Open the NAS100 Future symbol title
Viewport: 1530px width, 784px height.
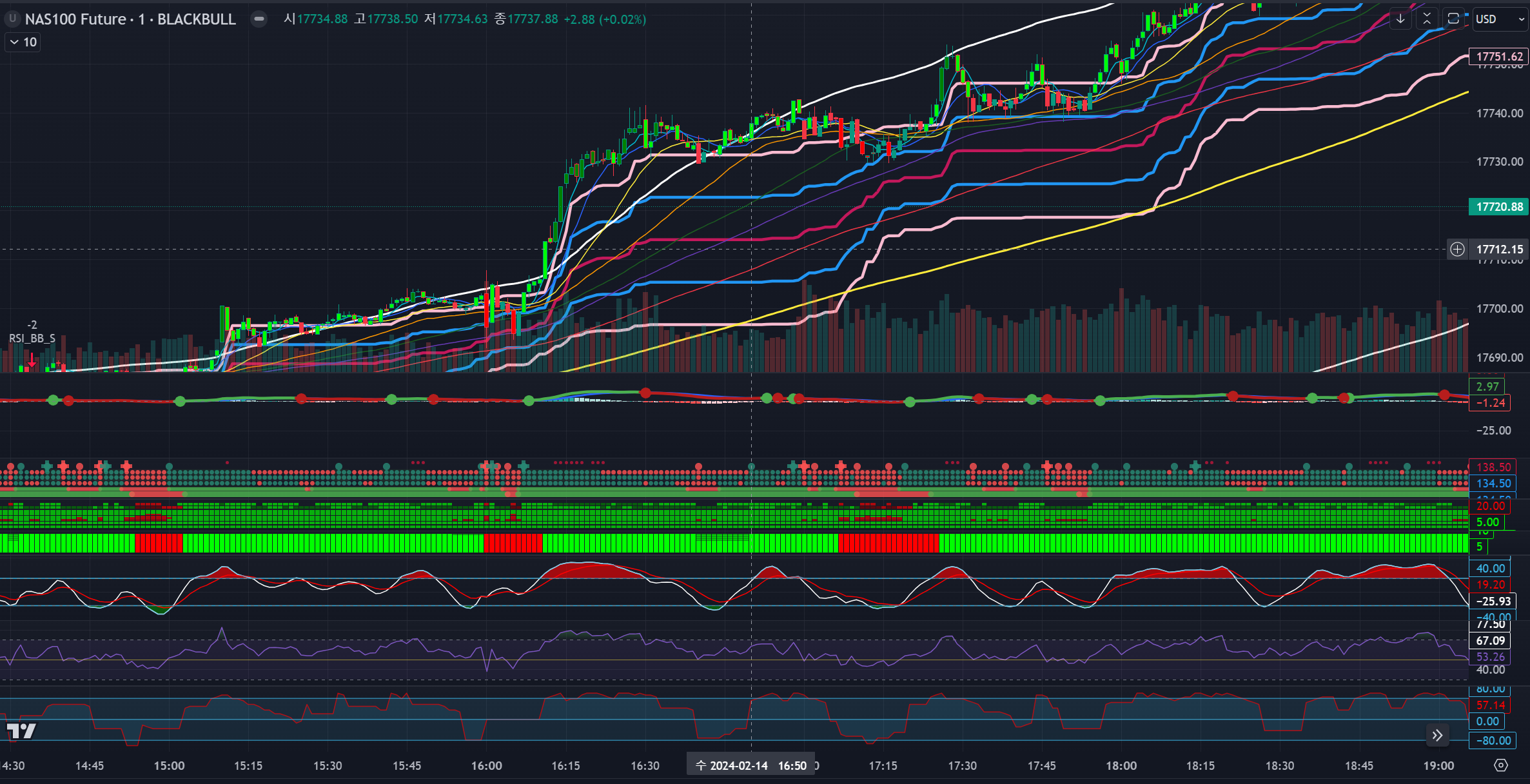(x=130, y=19)
